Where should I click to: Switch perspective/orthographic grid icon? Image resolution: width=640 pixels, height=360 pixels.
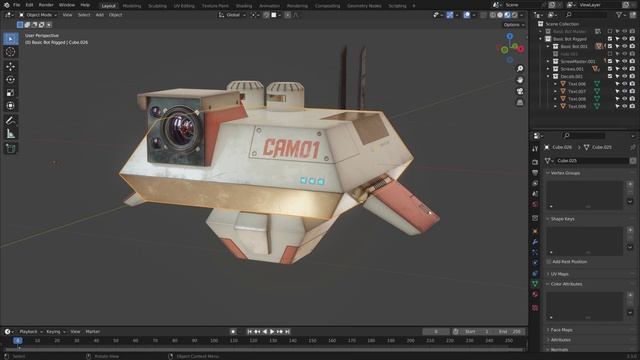520,103
